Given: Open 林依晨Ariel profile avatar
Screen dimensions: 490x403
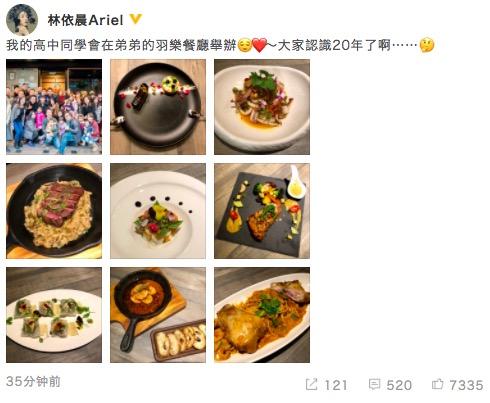Looking at the screenshot, I should [22, 20].
